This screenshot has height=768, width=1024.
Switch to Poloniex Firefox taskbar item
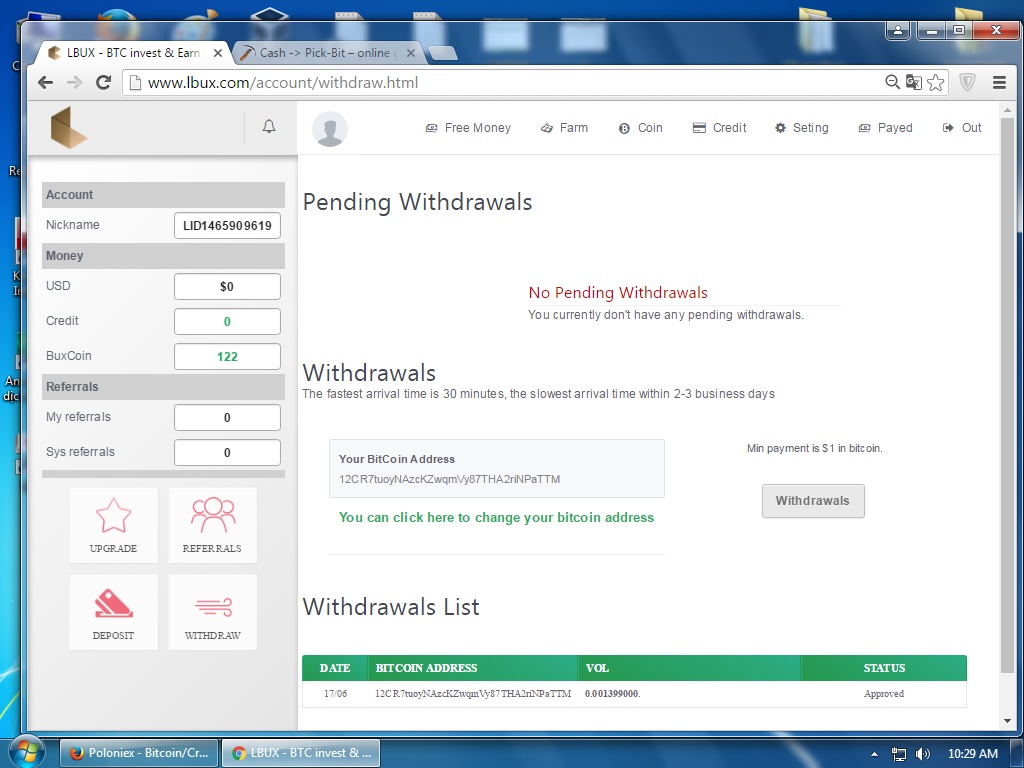(138, 753)
